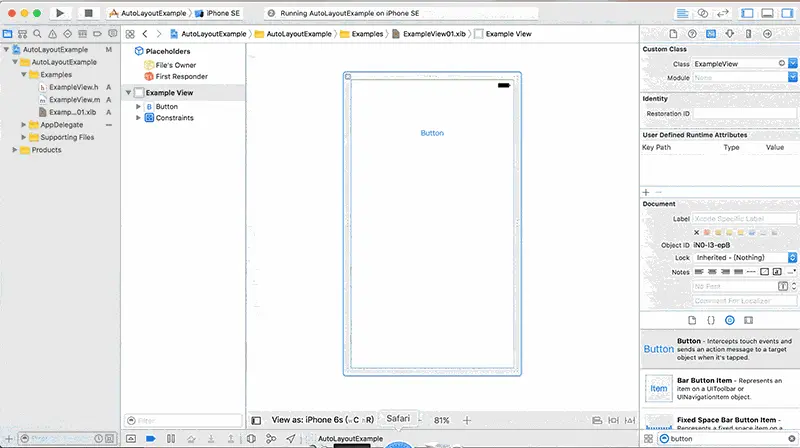Image resolution: width=800 pixels, height=448 pixels.
Task: Toggle the Navigator panel visibility
Action: [x=747, y=13]
